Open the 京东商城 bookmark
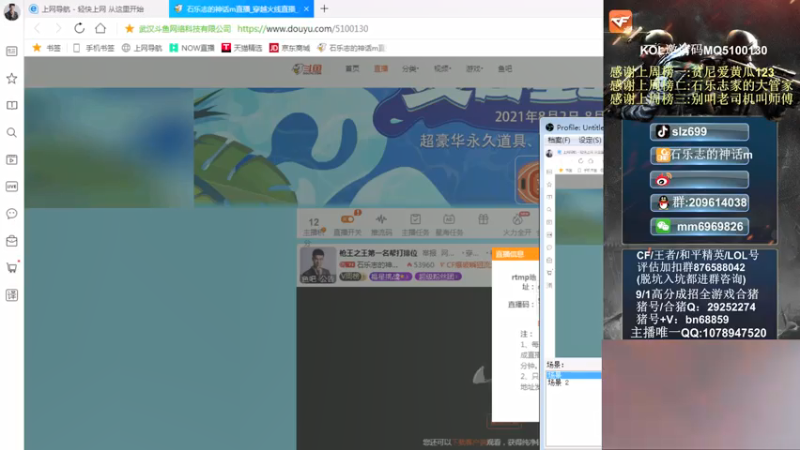The image size is (800, 450). tap(290, 48)
